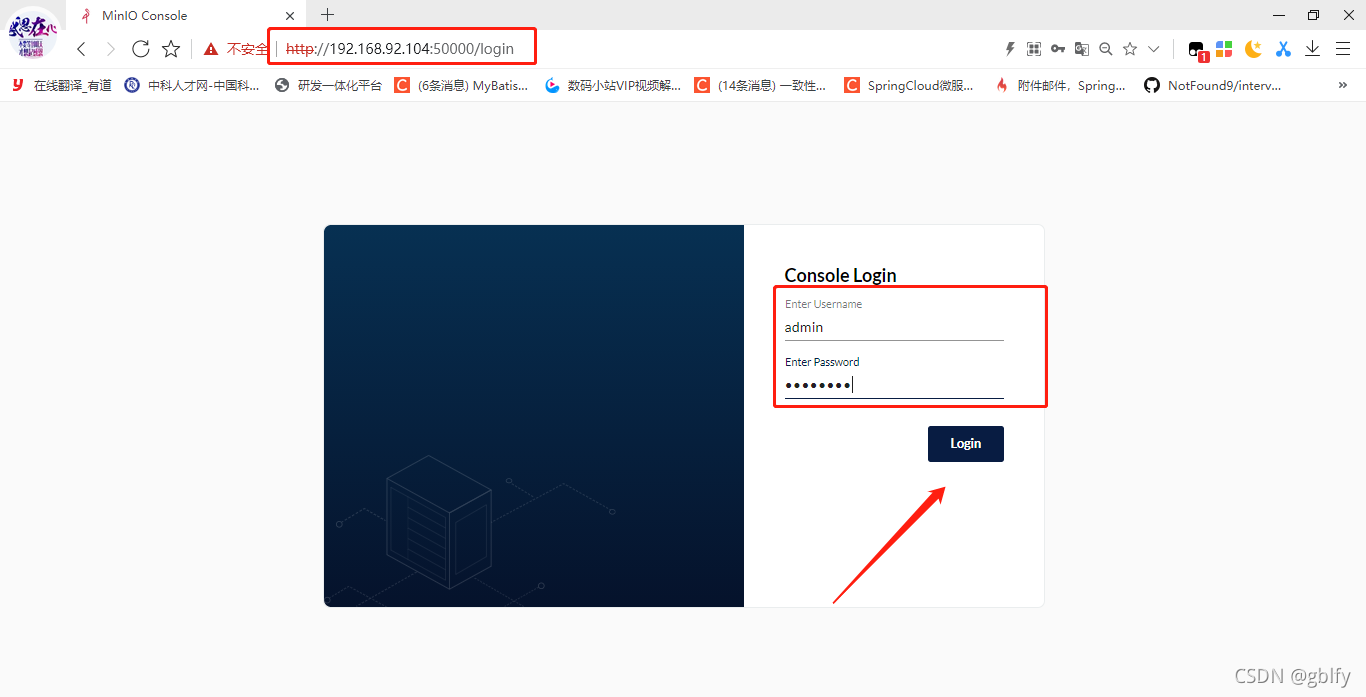Click the lightning bolt speed-mode icon
Viewport: 1366px width, 697px height.
1010,49
